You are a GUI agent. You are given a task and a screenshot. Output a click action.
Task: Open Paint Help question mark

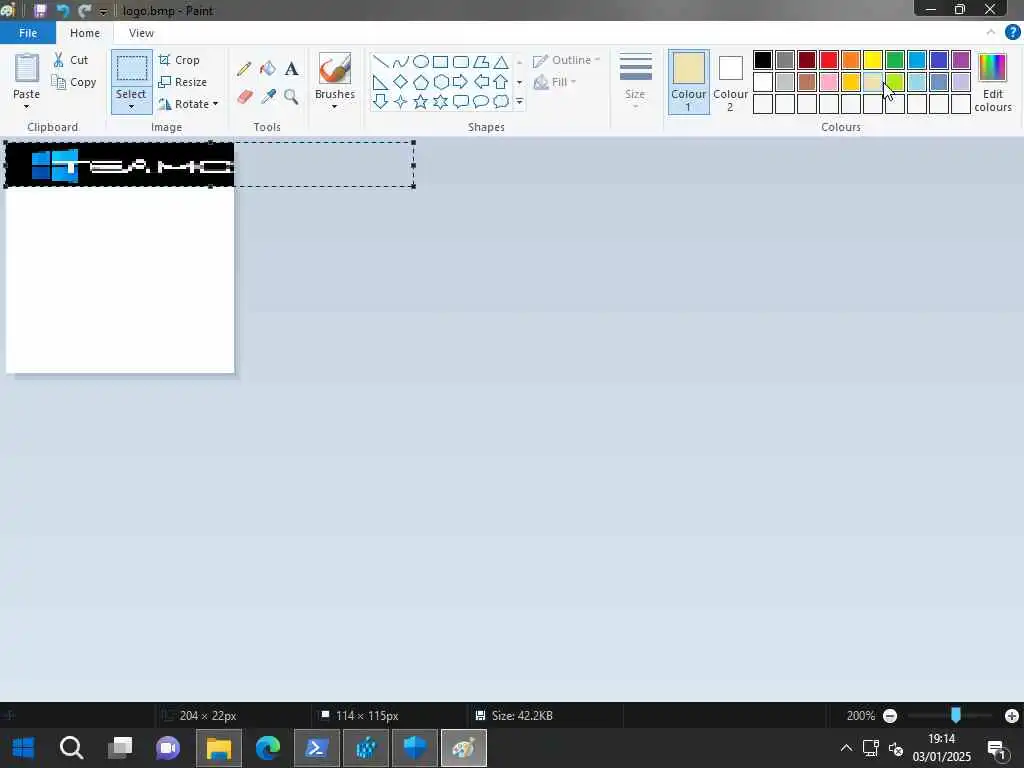point(1012,32)
